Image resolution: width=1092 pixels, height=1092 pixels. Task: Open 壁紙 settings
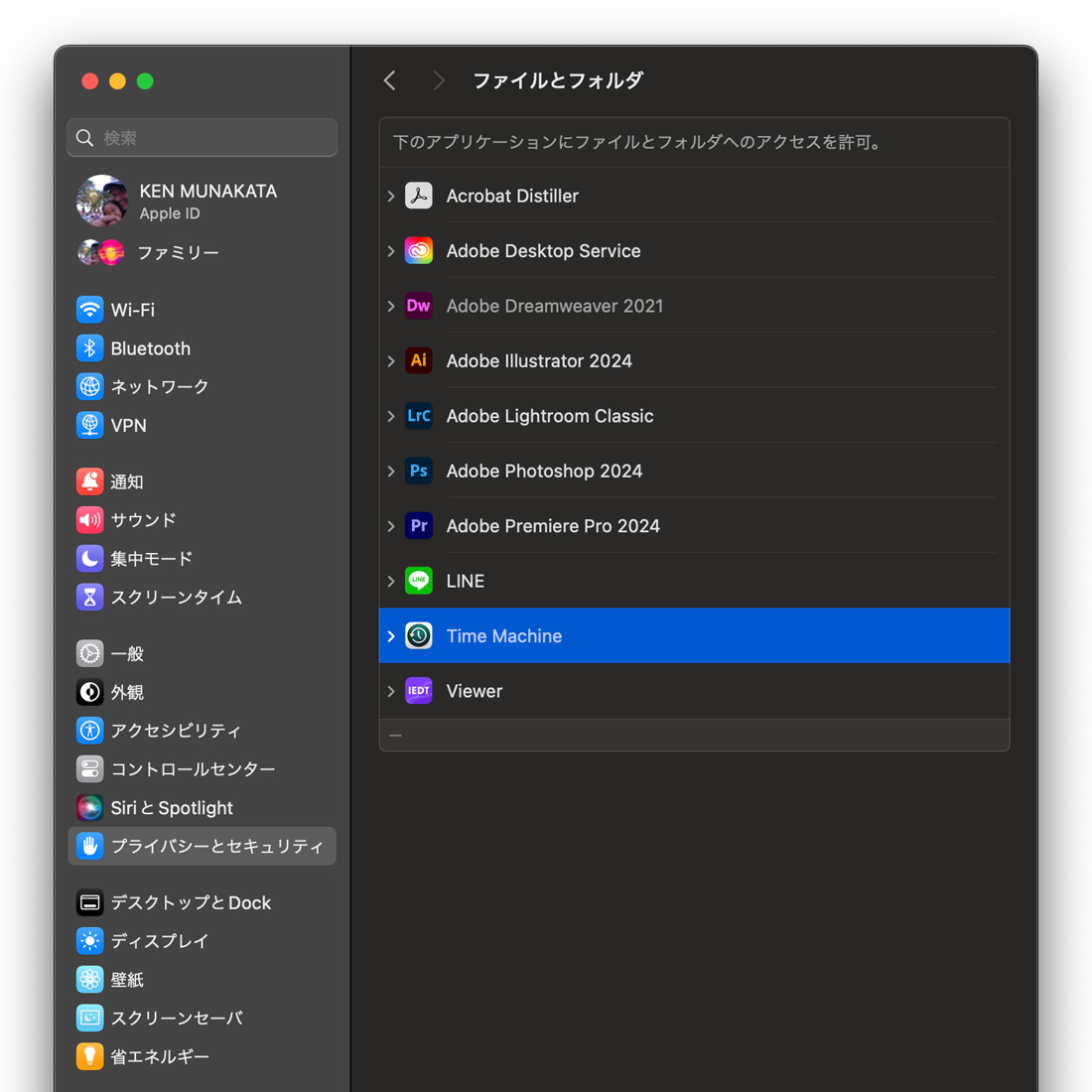click(x=89, y=979)
